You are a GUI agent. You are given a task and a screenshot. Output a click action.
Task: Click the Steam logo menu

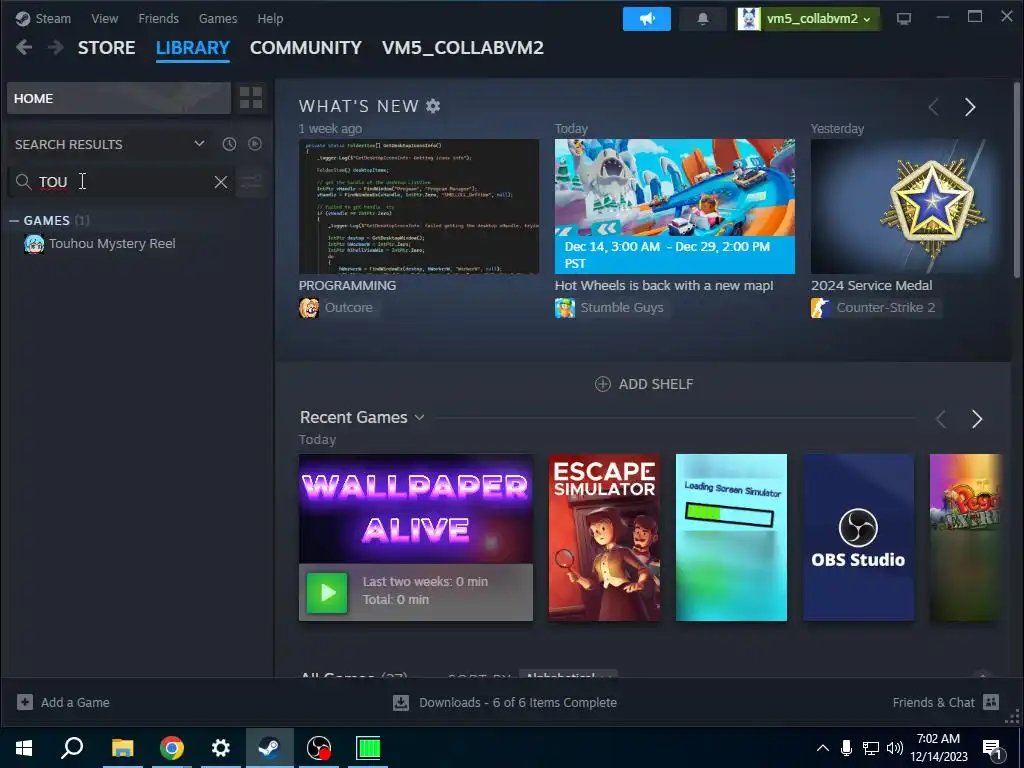pos(43,18)
